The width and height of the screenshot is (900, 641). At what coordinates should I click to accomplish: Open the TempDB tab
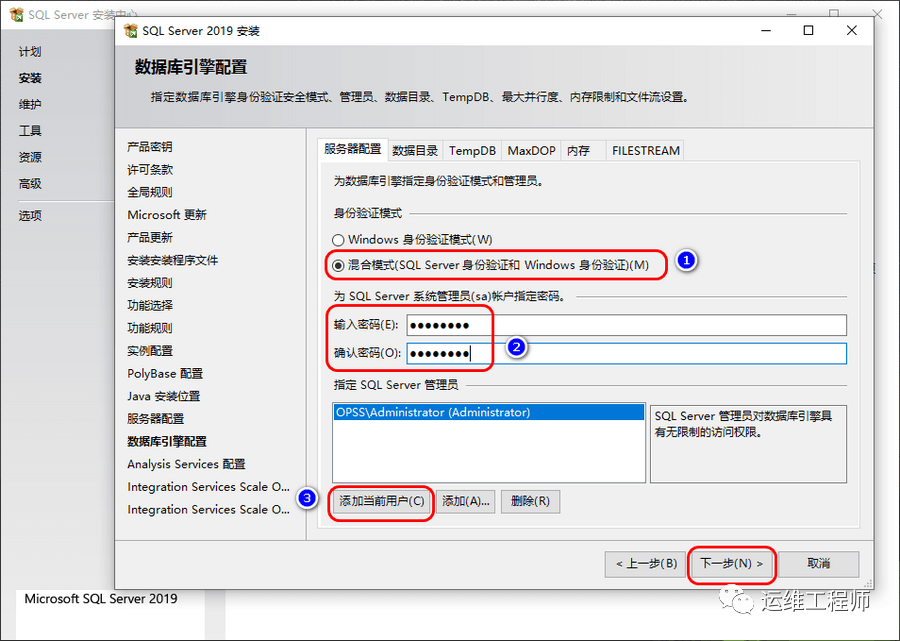click(x=472, y=151)
